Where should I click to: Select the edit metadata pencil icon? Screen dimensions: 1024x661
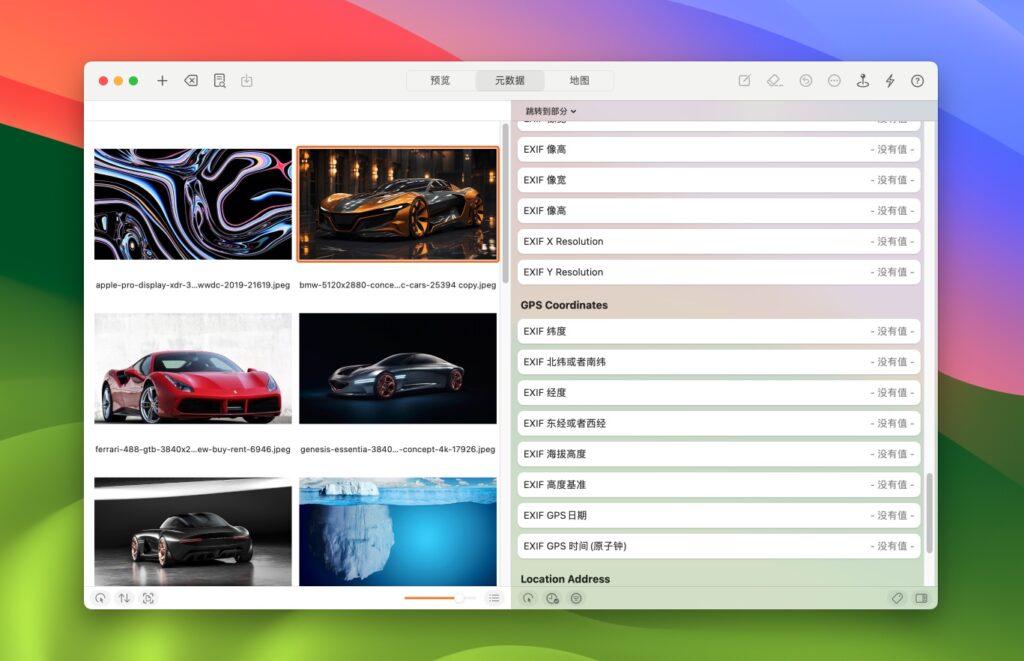coord(744,80)
